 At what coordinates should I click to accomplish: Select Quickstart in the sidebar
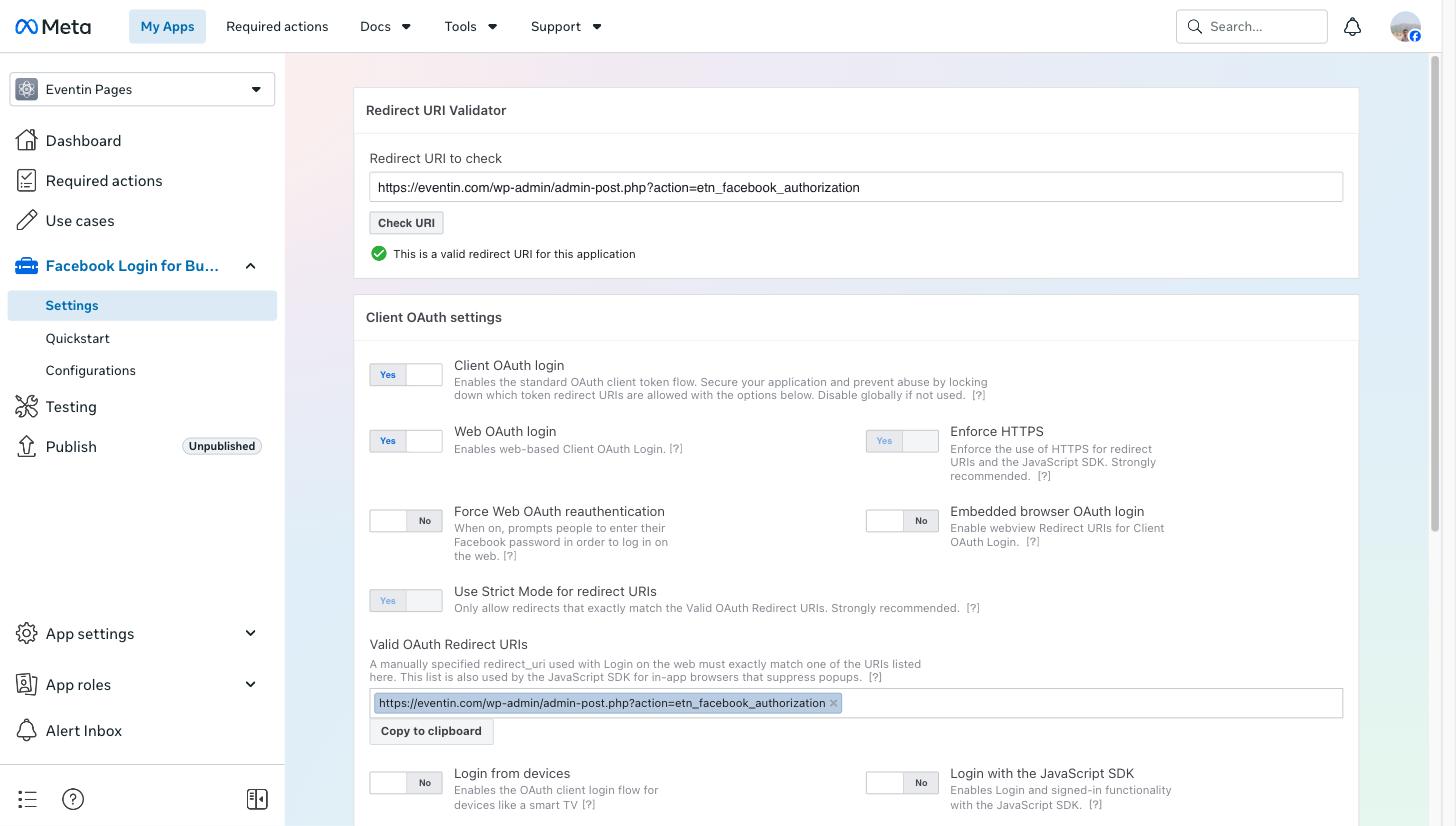click(x=77, y=338)
